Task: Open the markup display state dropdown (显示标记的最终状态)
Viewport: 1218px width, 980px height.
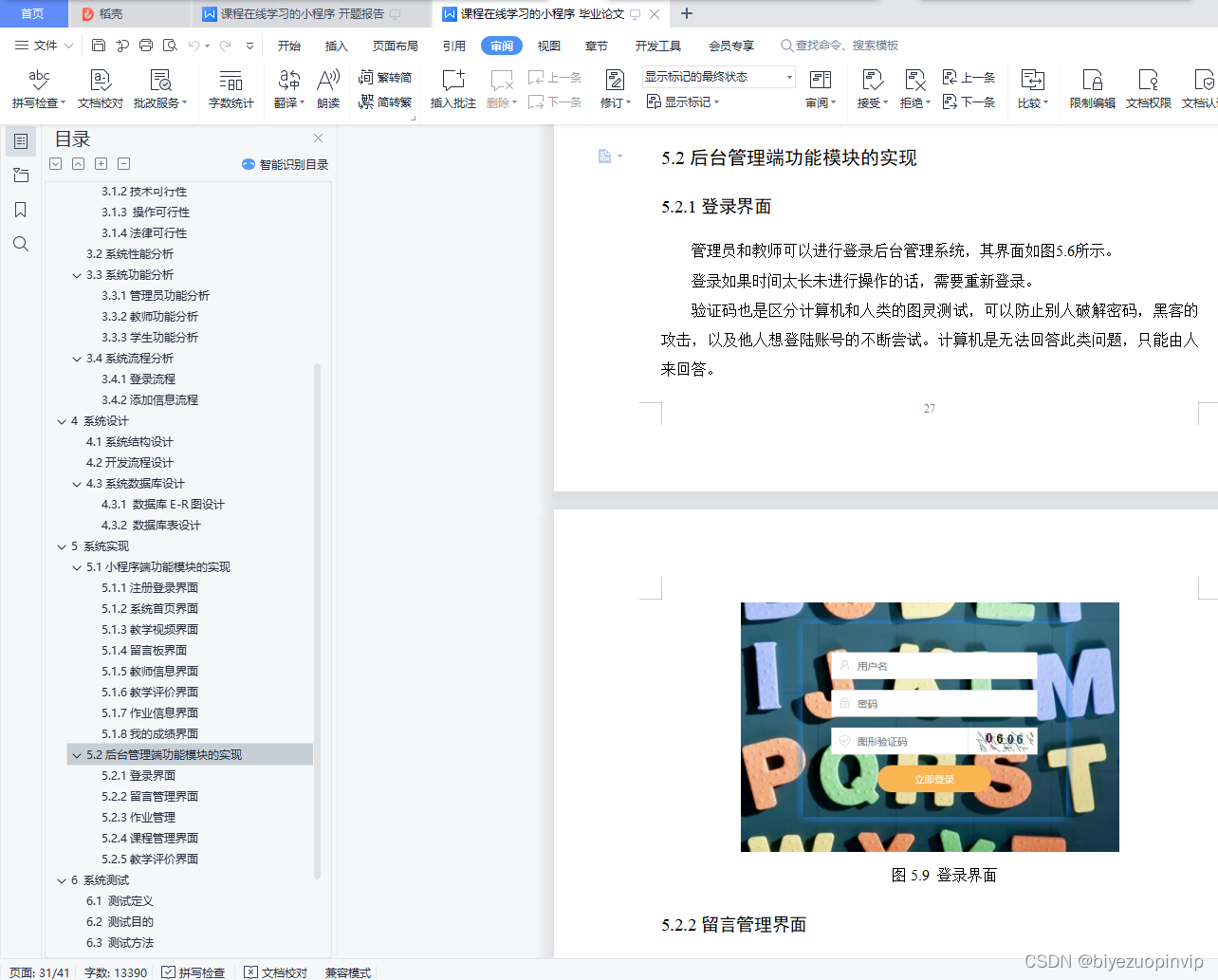Action: (x=718, y=77)
